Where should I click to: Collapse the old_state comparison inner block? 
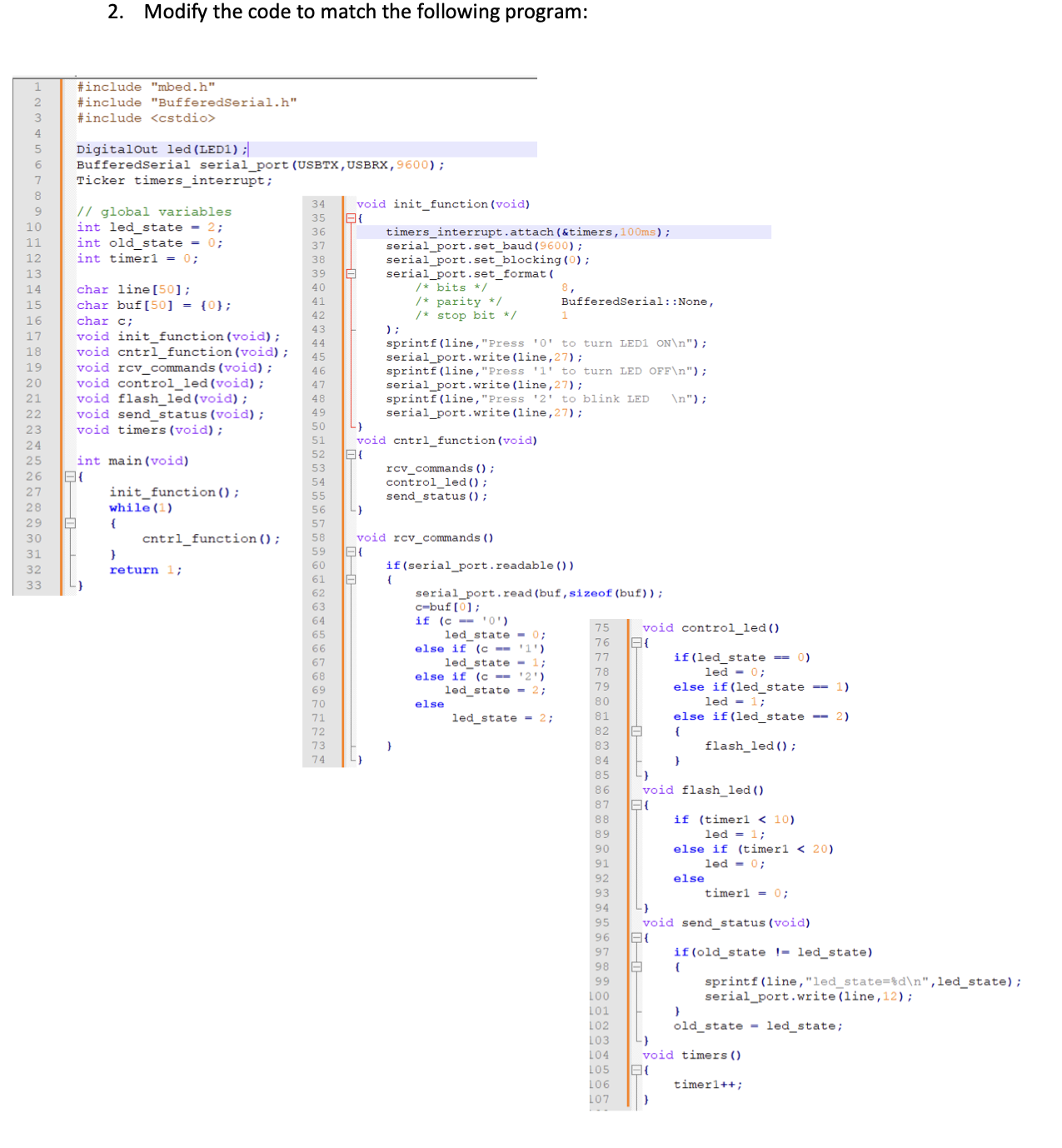(x=637, y=966)
